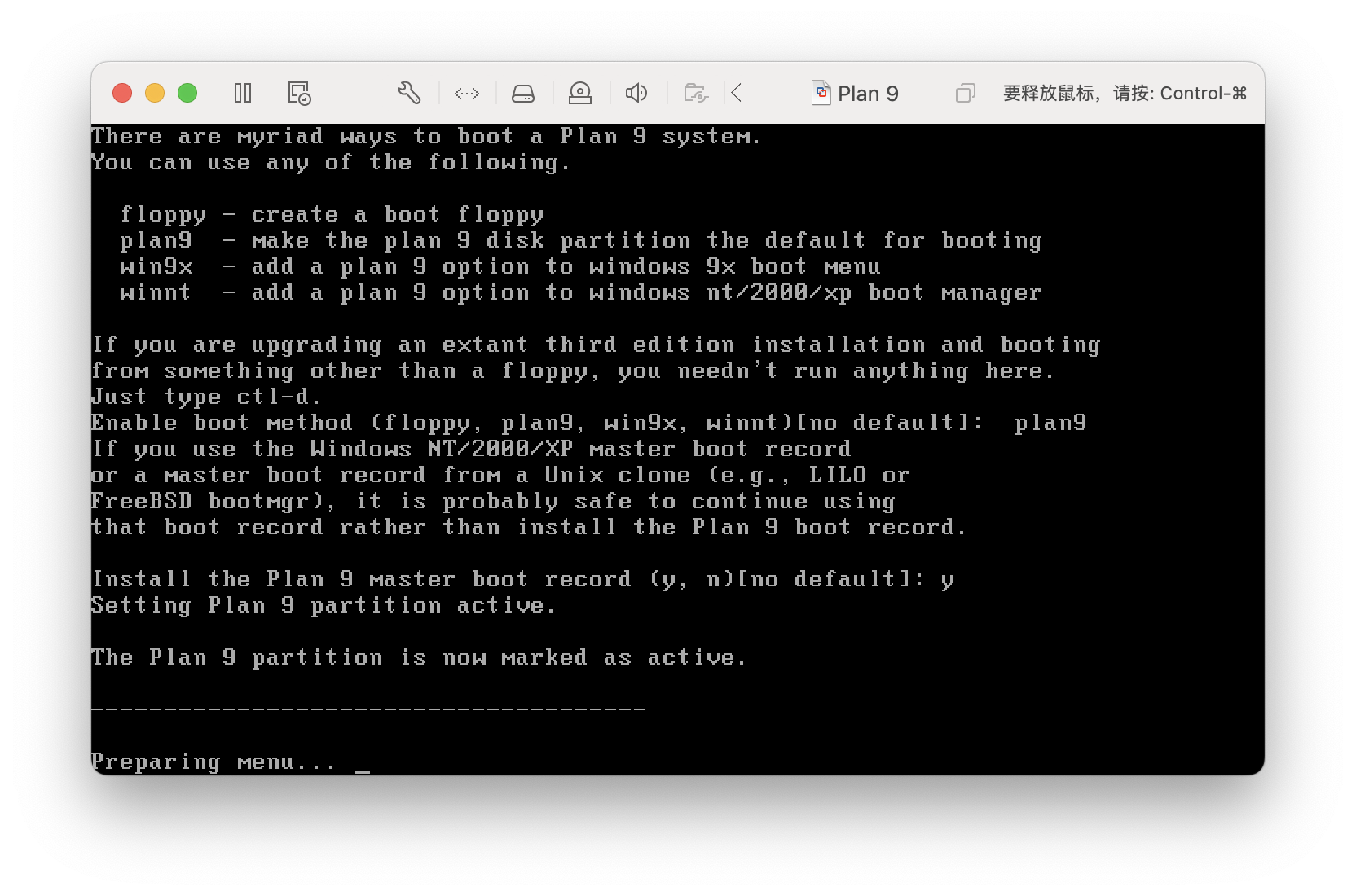Click the 'Install the Plan 9 master boot record' line
1356x896 pixels.
click(522, 579)
